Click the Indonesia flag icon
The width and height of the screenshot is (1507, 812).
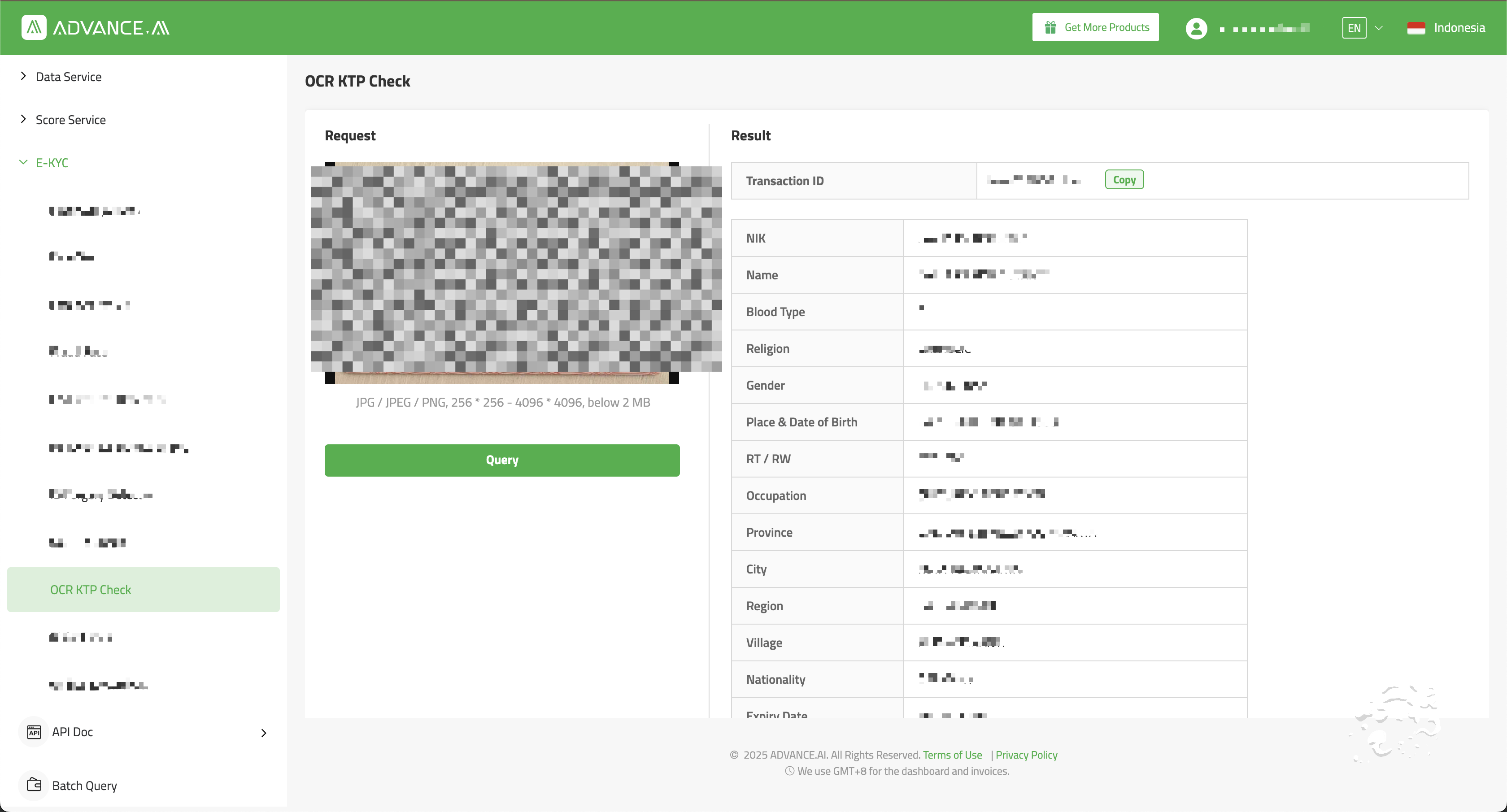(x=1416, y=27)
